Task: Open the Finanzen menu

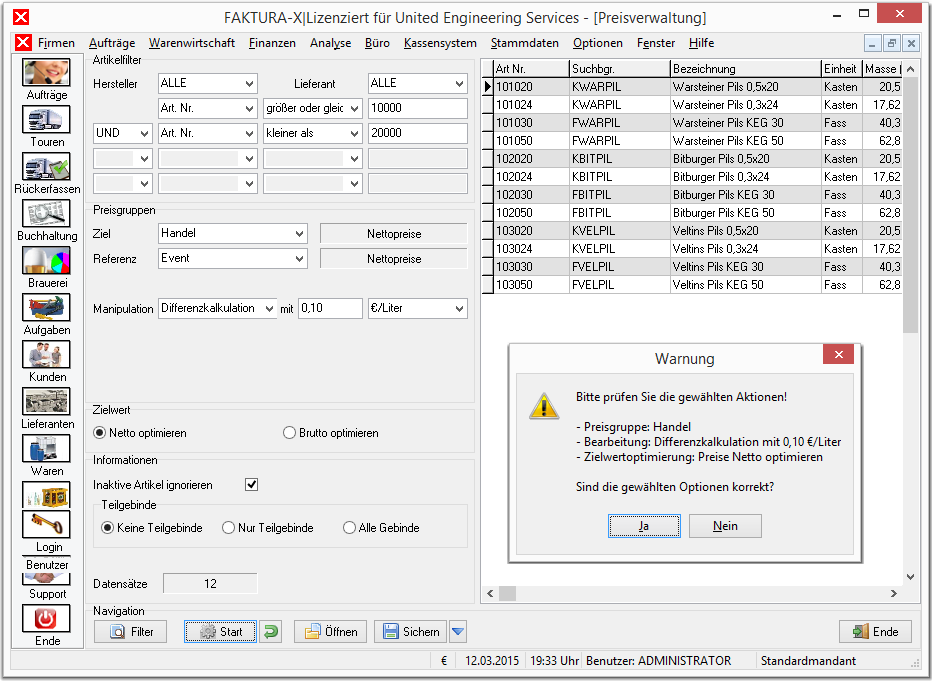Action: pyautogui.click(x=272, y=43)
